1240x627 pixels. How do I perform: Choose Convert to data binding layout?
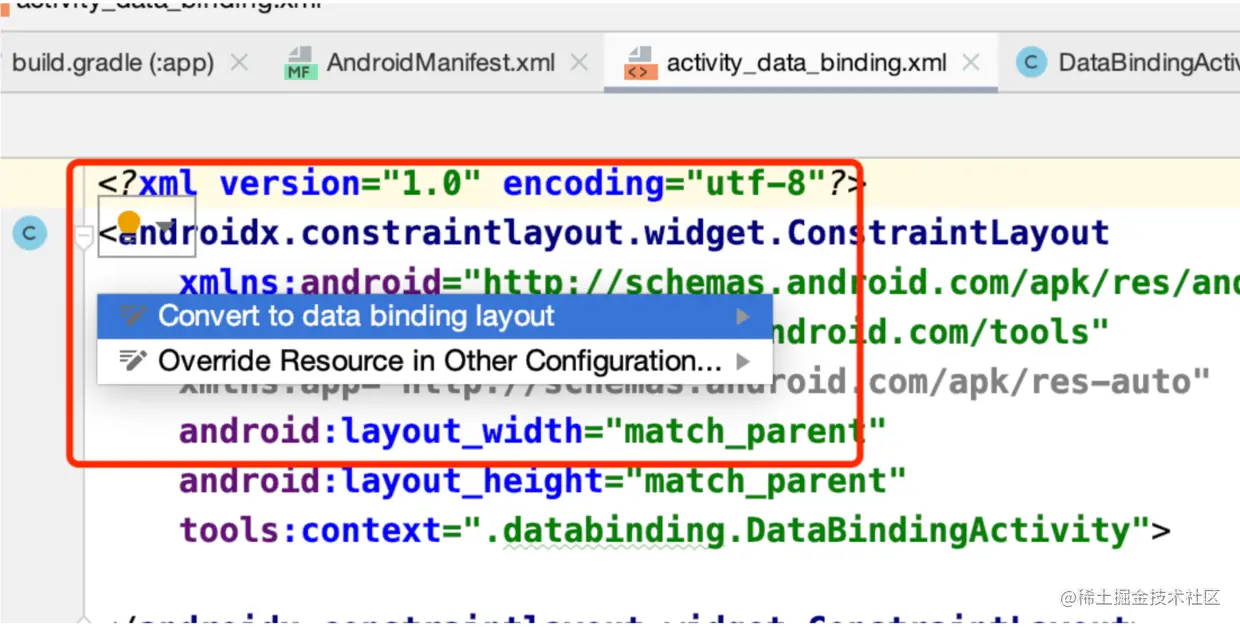click(435, 317)
